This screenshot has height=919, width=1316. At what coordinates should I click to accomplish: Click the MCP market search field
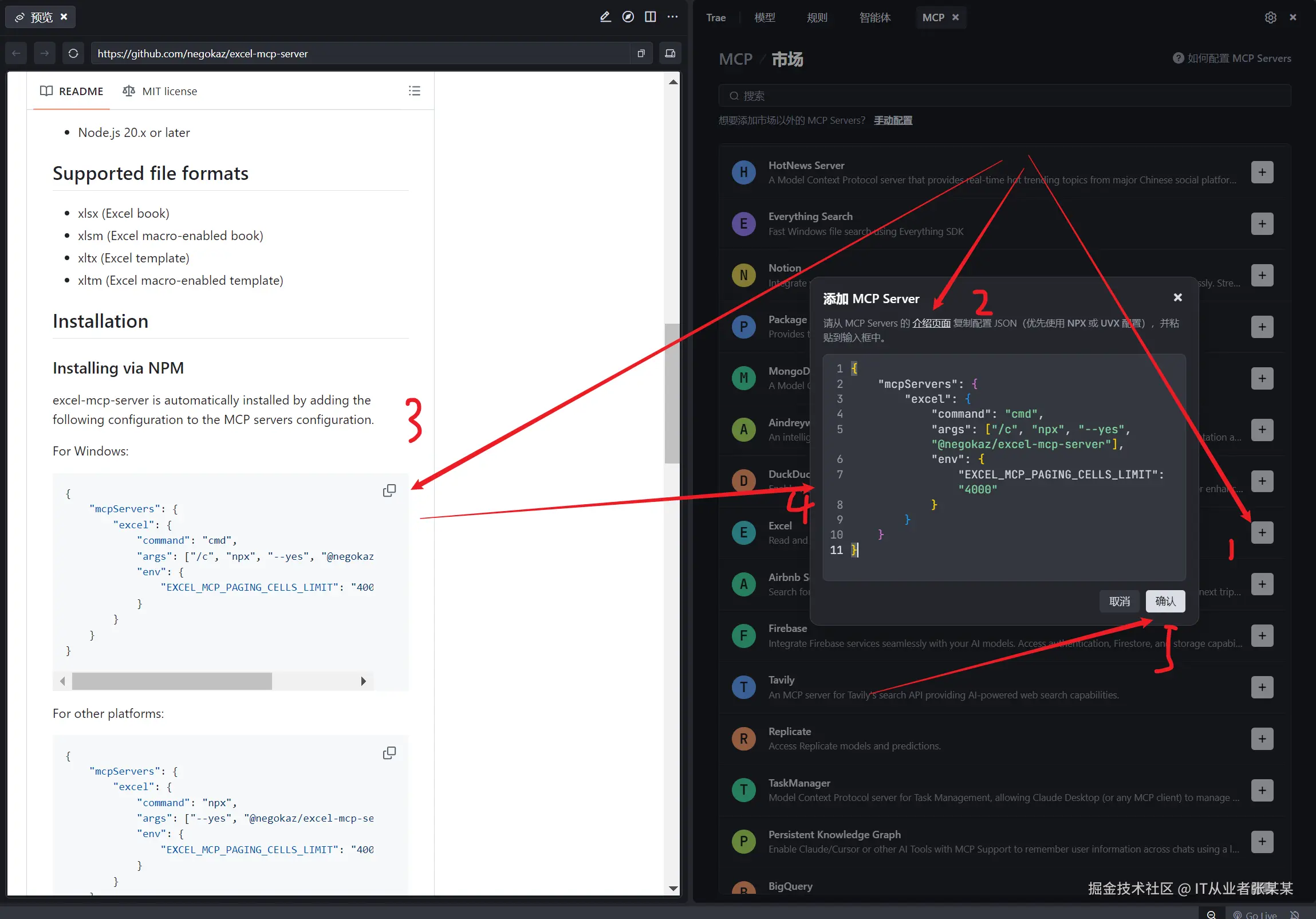point(1004,96)
